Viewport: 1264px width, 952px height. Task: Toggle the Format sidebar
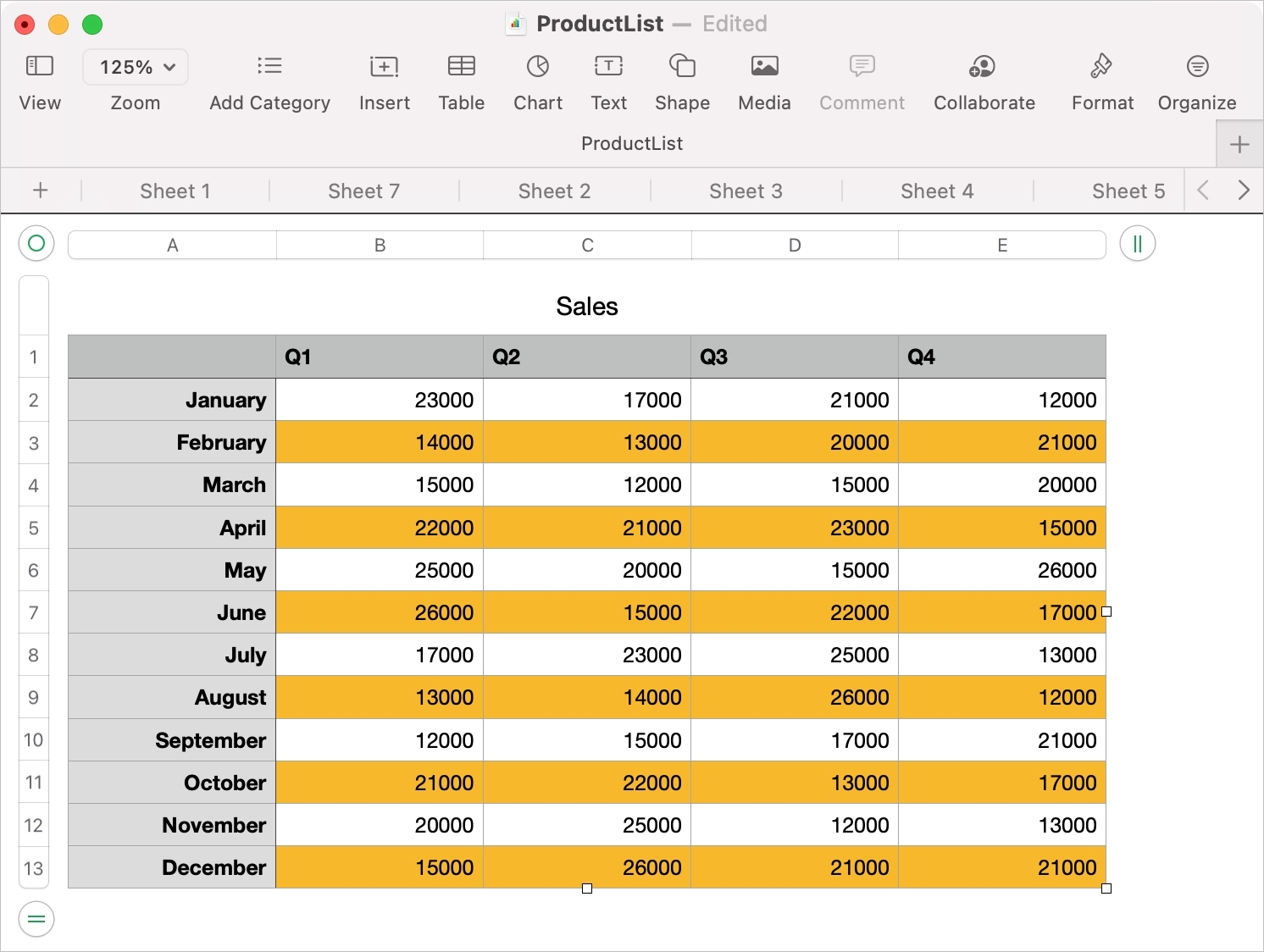[x=1101, y=66]
